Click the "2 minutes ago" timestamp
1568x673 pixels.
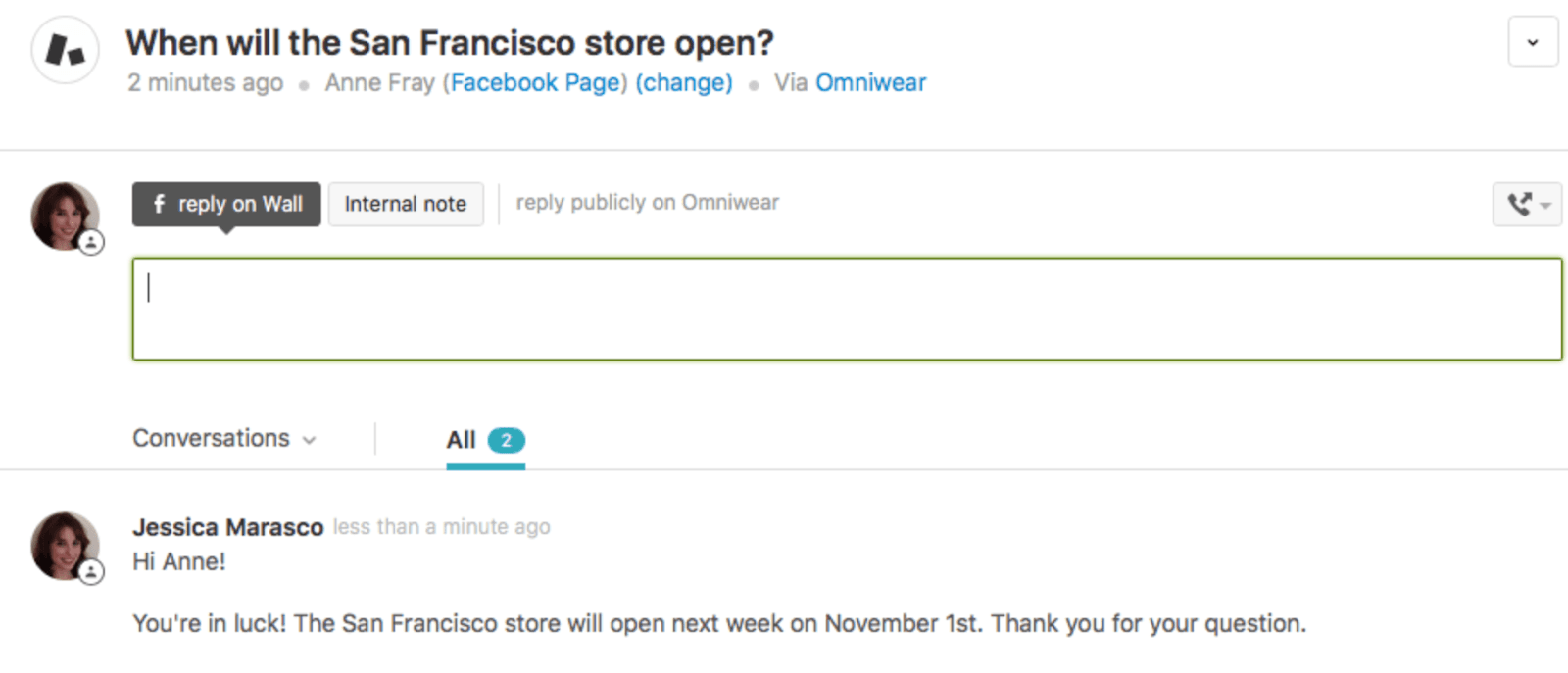205,82
